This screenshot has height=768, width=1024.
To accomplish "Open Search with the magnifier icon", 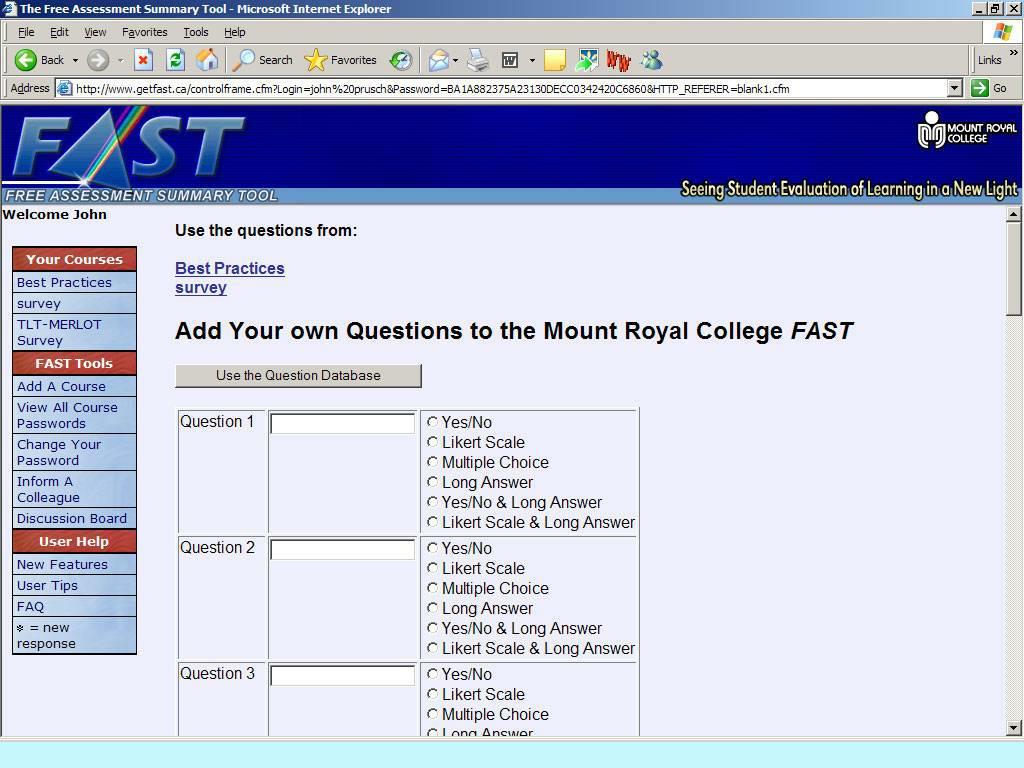I will tap(244, 60).
